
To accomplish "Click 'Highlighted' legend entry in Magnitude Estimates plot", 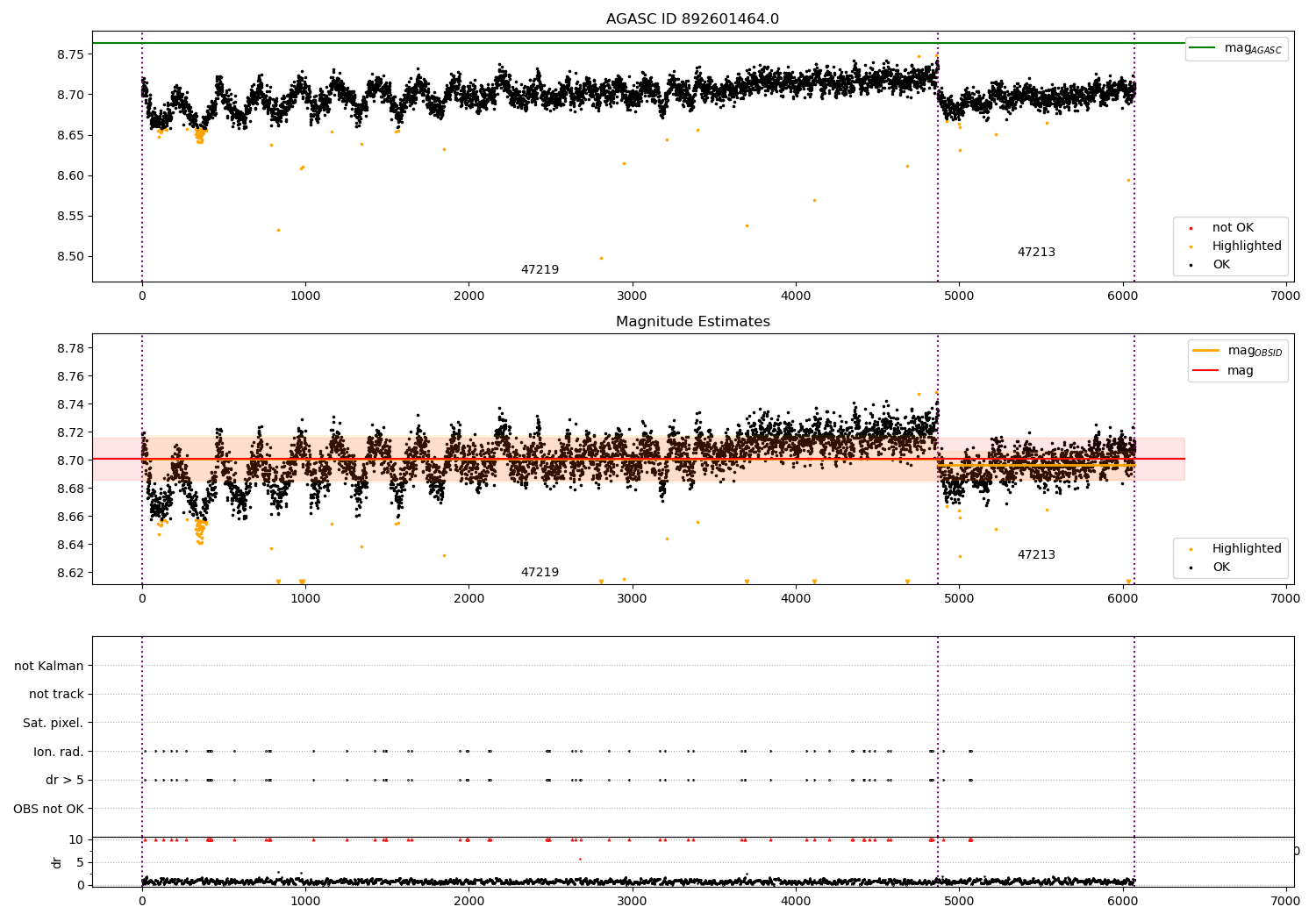I will coord(1247,549).
